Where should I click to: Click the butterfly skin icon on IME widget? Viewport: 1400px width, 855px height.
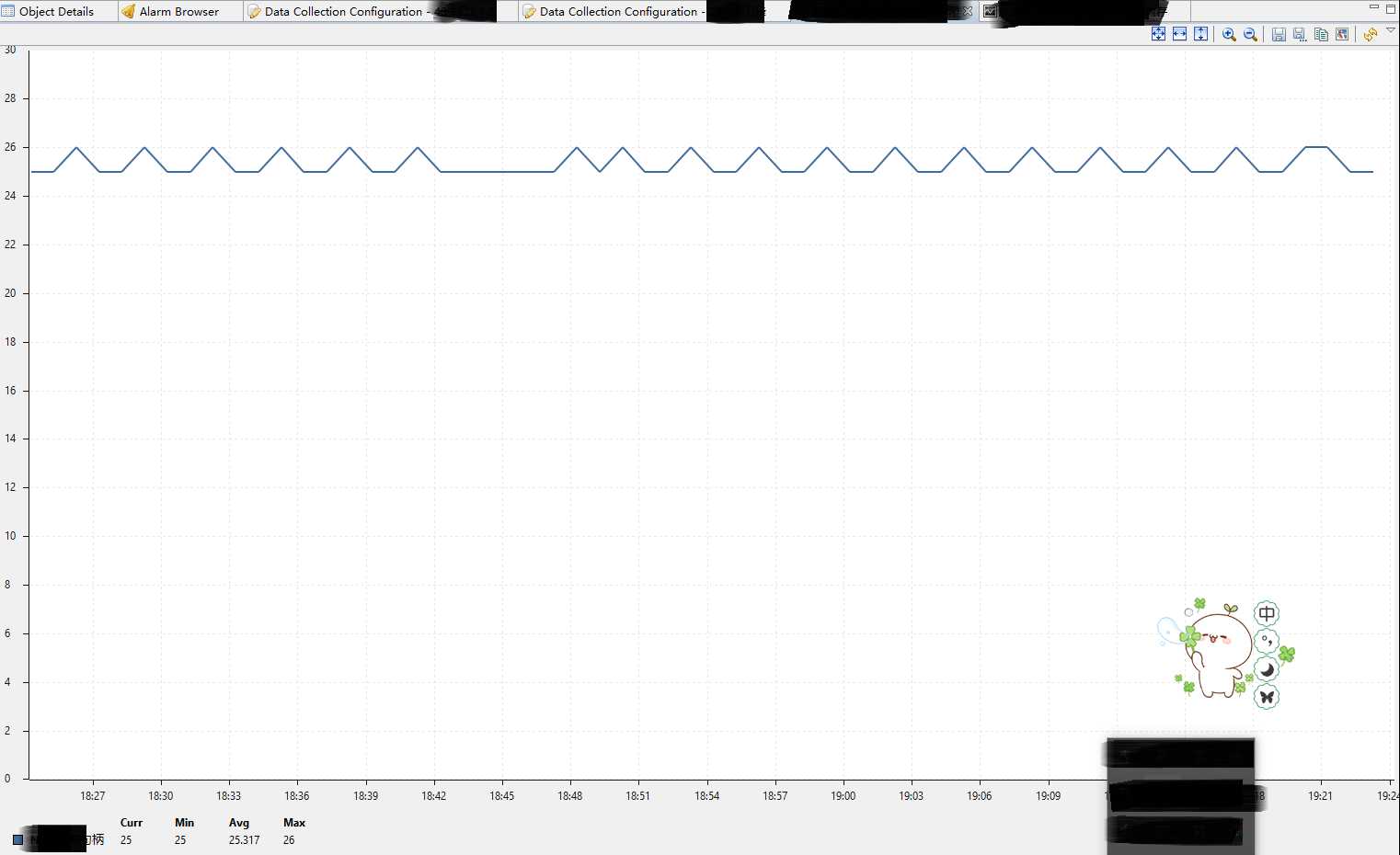(1267, 697)
